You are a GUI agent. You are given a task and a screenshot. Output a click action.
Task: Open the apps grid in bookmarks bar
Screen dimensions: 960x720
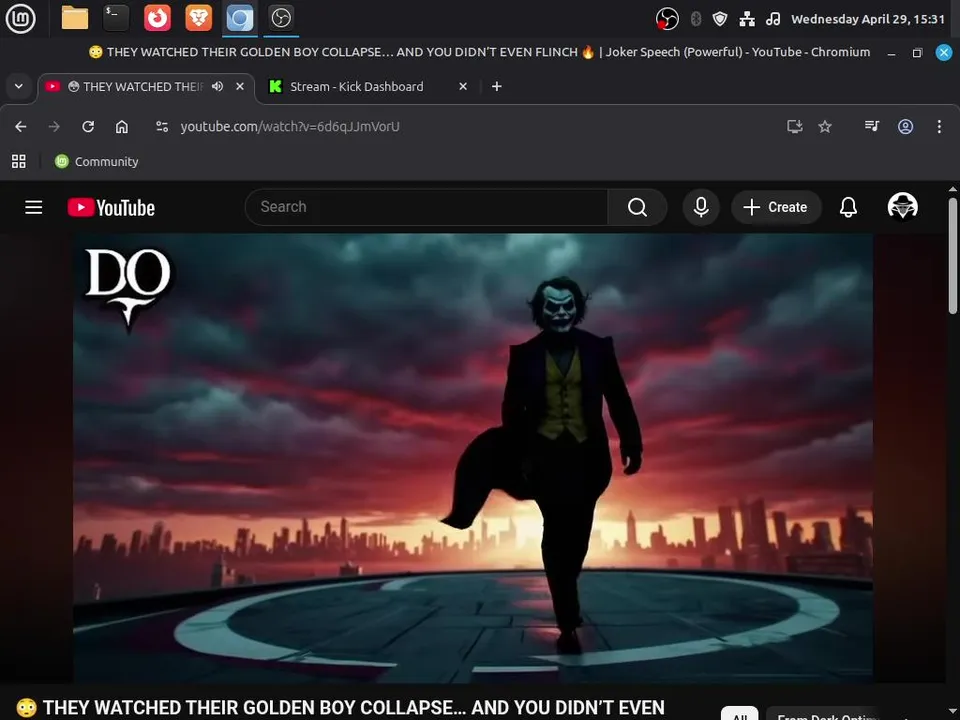pos(19,161)
